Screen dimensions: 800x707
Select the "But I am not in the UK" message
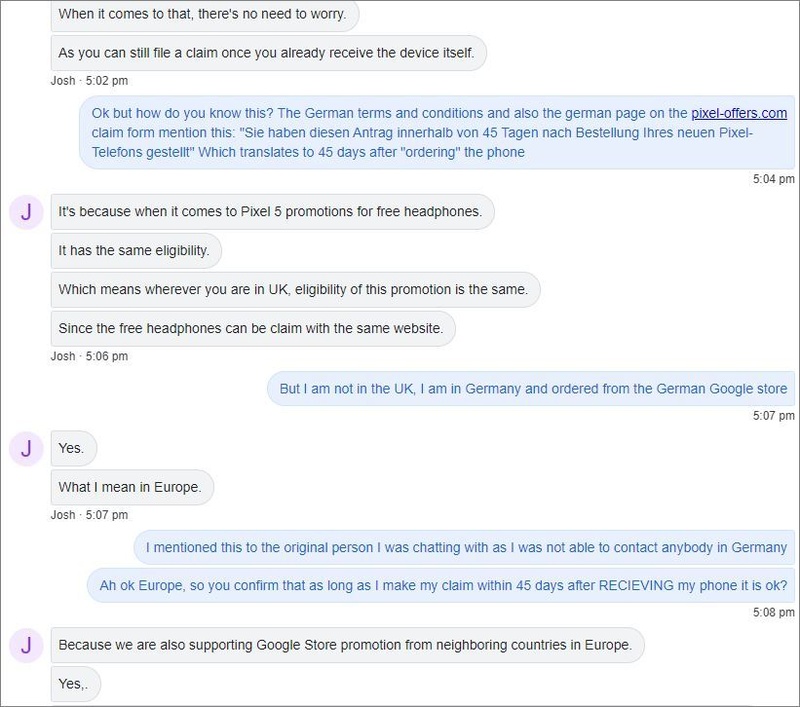tap(532, 388)
